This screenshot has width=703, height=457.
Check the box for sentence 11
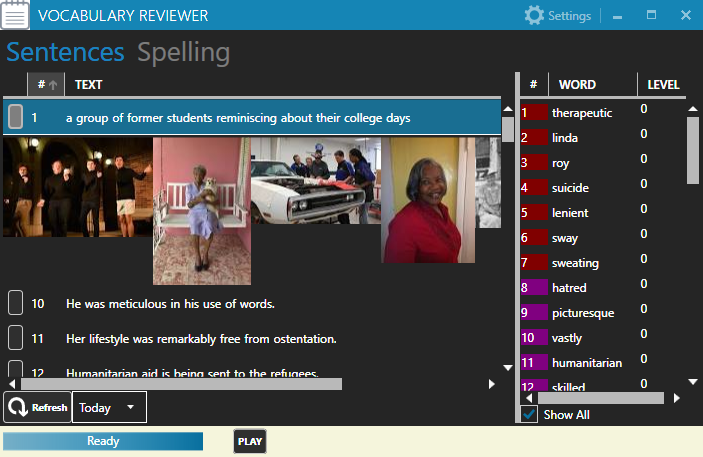click(16, 338)
